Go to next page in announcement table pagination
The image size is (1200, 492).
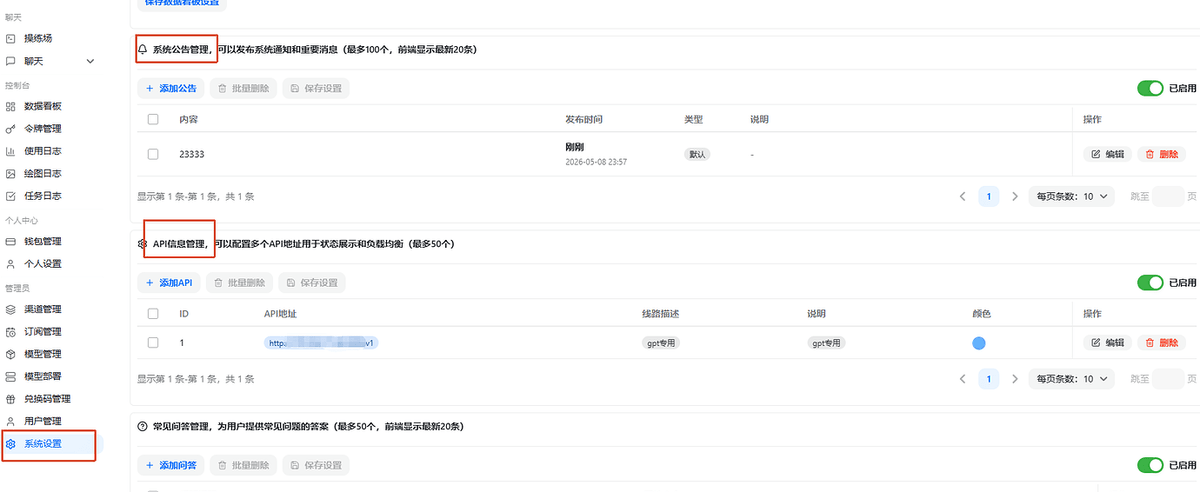pos(1014,196)
